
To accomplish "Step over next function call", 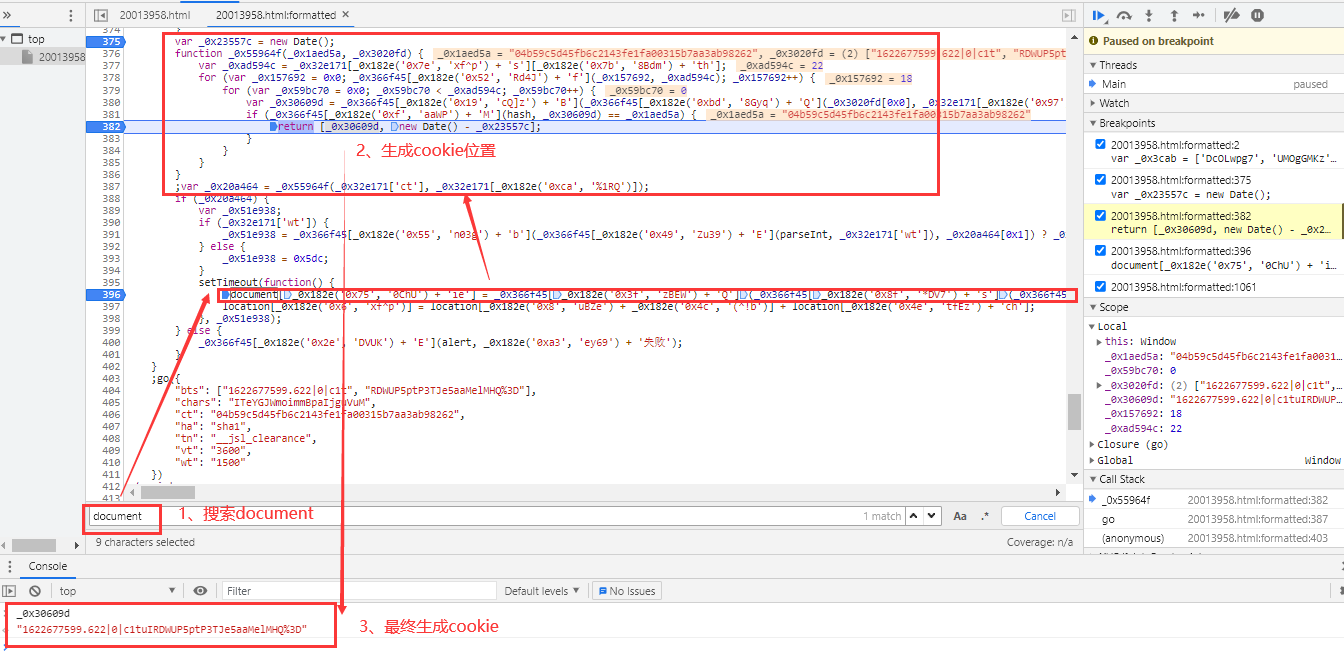I will click(1124, 15).
